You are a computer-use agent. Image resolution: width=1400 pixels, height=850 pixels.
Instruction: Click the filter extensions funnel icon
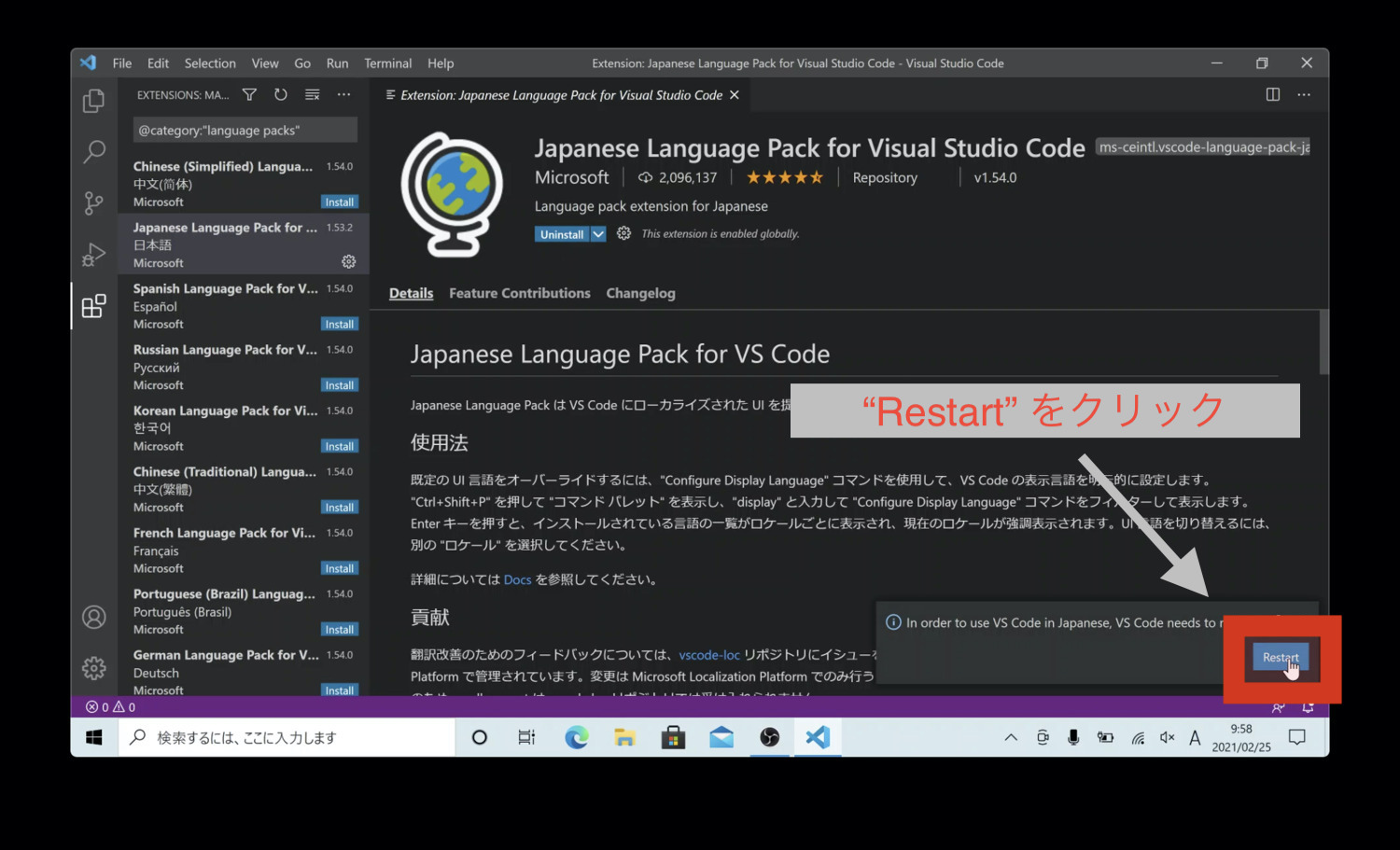tap(249, 94)
